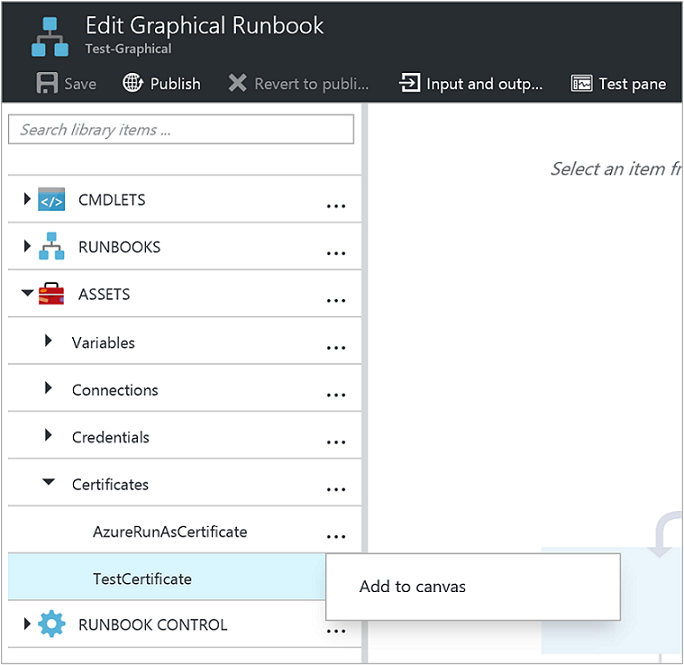Expand the RUNBOOKS tree section
The height and width of the screenshot is (665, 684).
point(27,247)
